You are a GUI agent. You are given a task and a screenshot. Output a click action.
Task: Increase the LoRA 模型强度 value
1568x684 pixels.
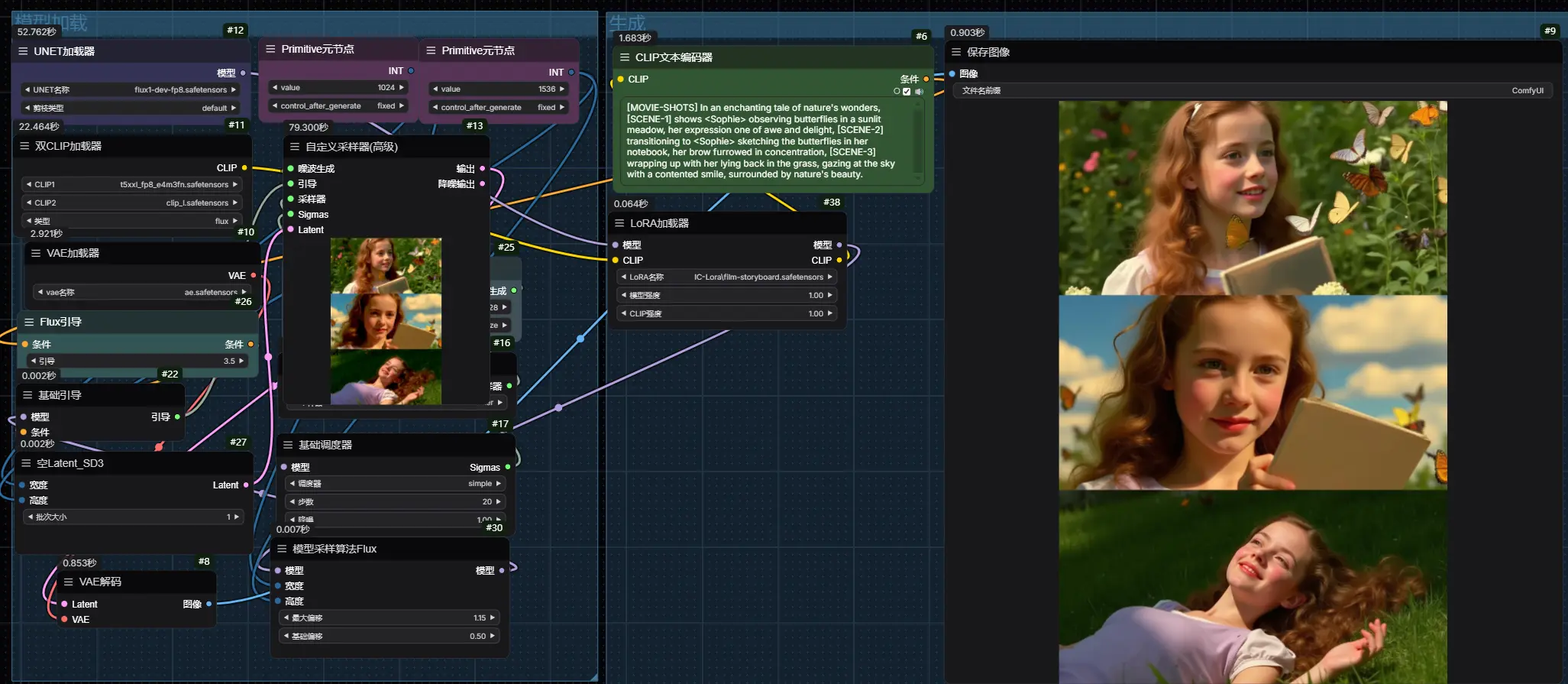coord(829,295)
